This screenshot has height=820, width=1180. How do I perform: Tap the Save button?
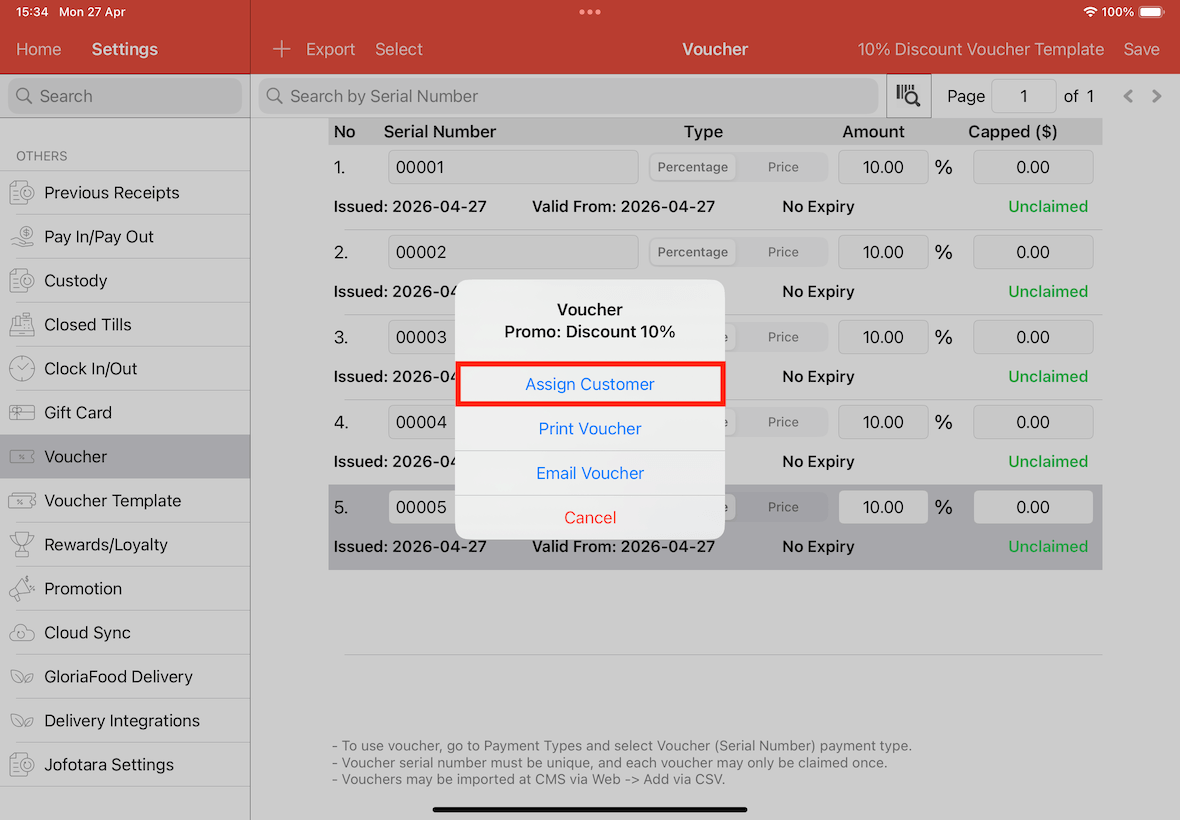[x=1142, y=49]
